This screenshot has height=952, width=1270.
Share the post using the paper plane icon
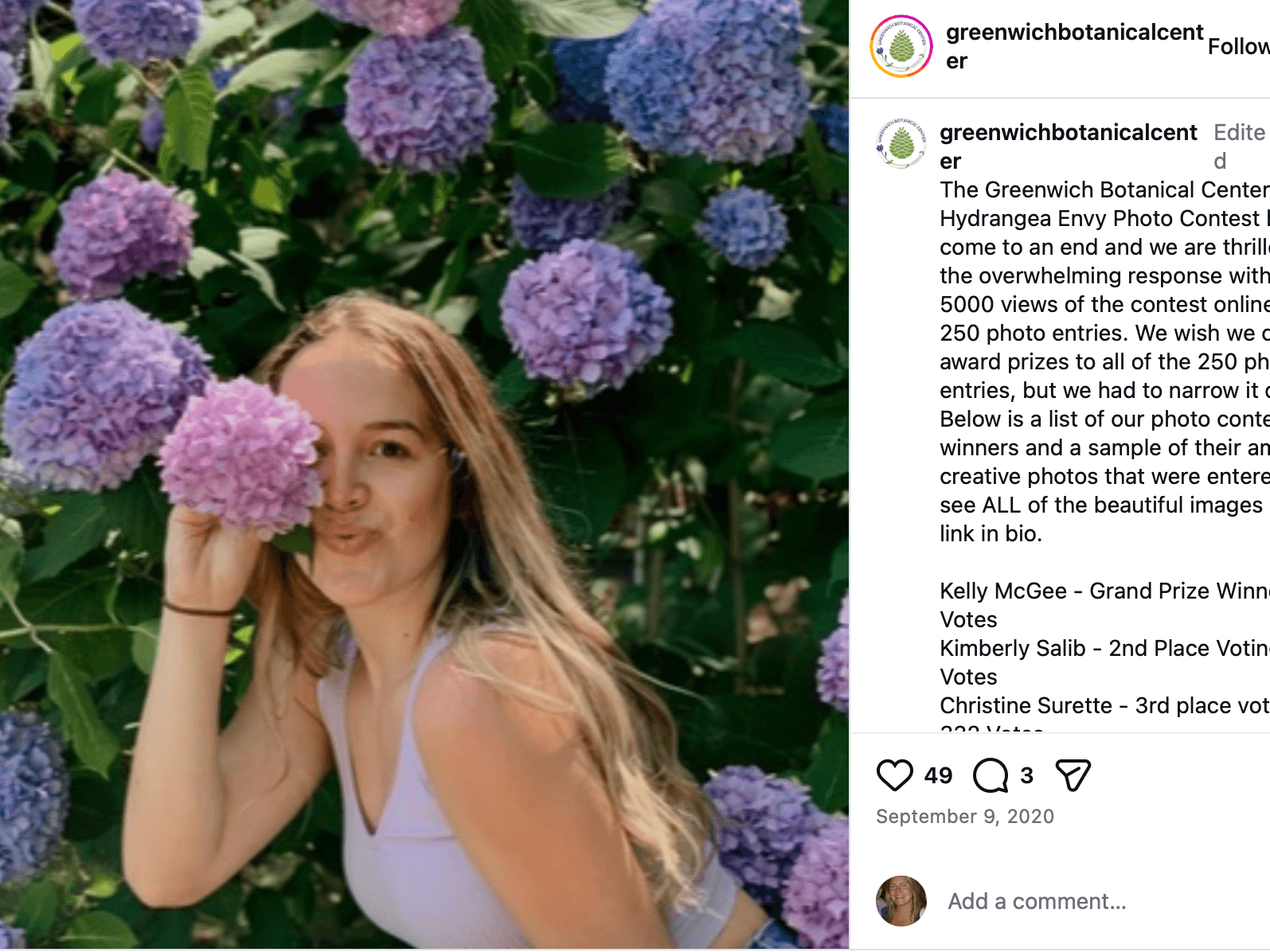click(1073, 775)
